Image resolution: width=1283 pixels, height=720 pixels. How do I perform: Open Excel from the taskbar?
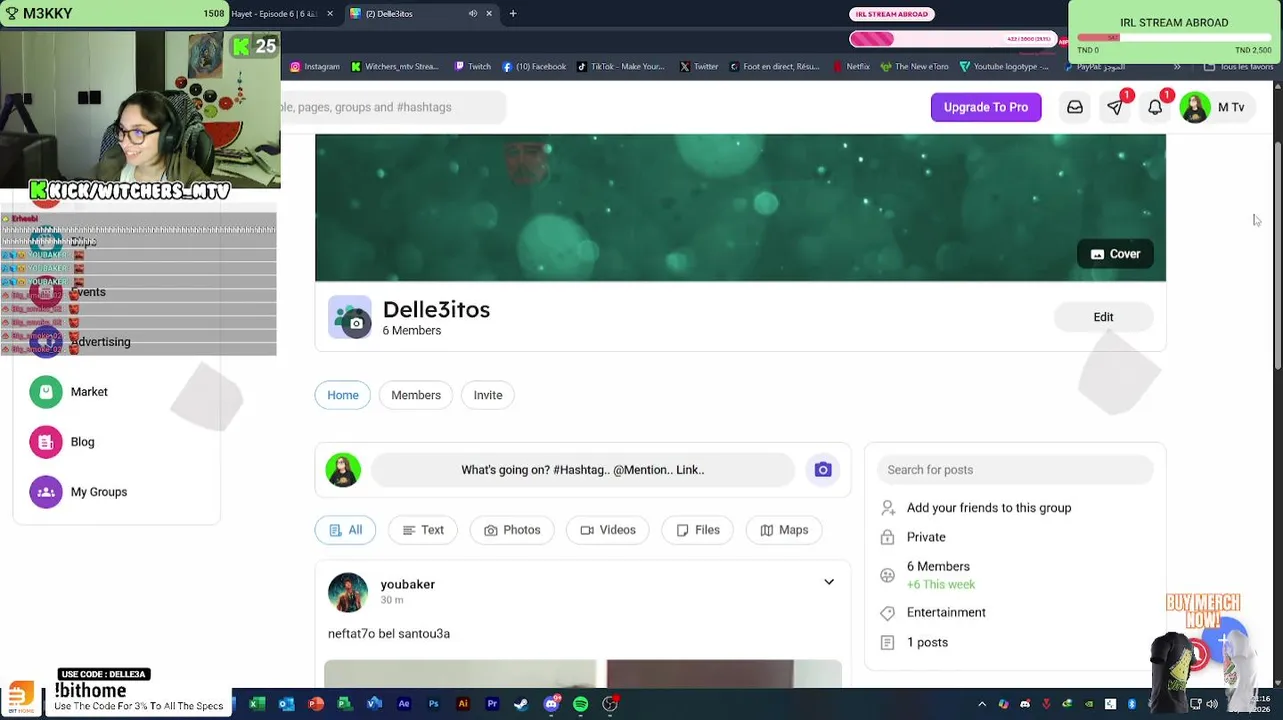pyautogui.click(x=257, y=704)
